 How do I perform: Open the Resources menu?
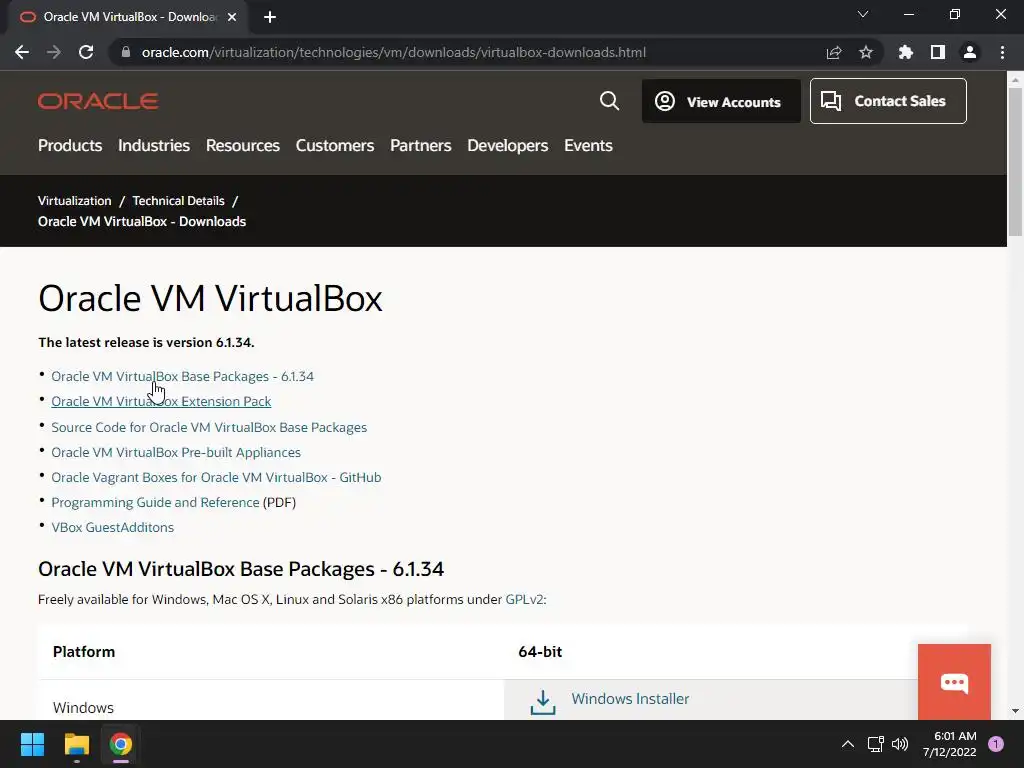(243, 146)
